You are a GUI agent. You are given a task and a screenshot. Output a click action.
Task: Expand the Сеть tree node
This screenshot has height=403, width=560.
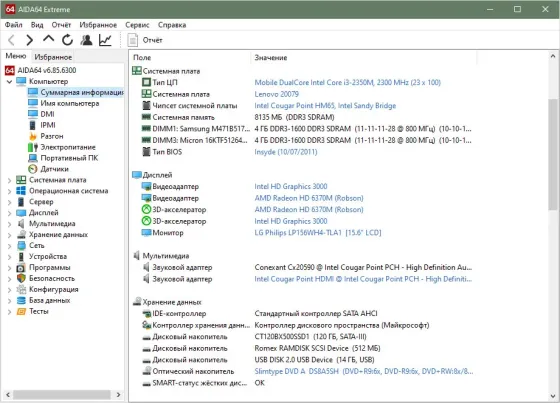[x=9, y=246]
